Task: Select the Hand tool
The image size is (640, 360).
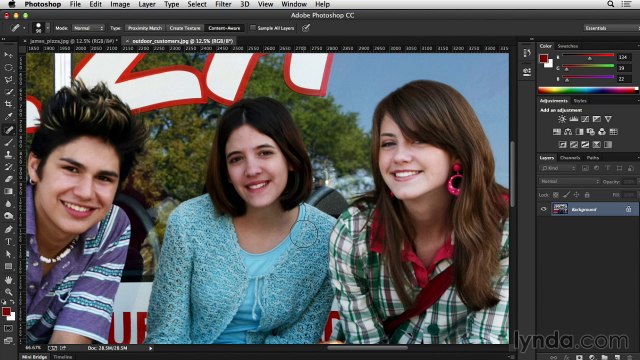Action: [x=8, y=280]
